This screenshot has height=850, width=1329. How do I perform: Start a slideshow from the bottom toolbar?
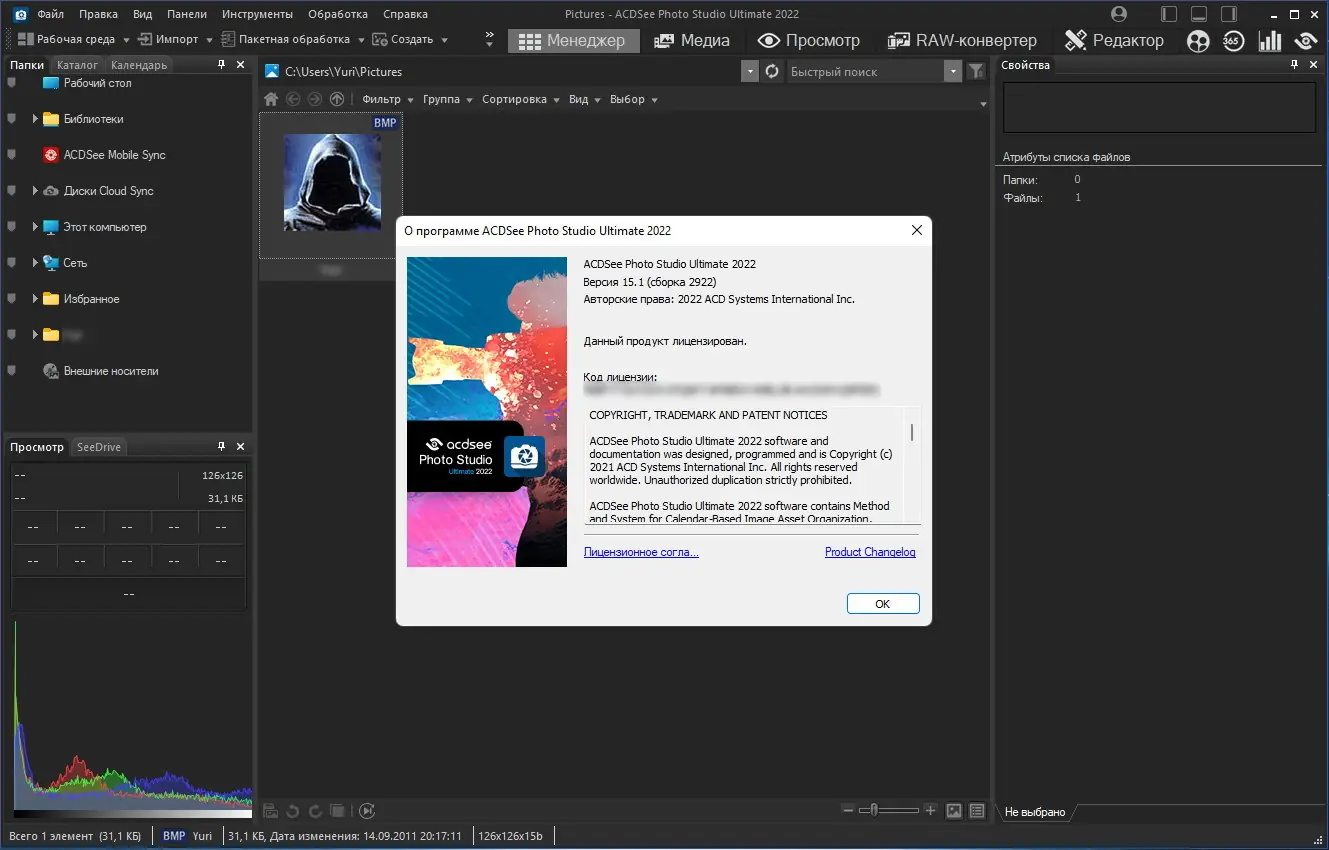point(367,811)
